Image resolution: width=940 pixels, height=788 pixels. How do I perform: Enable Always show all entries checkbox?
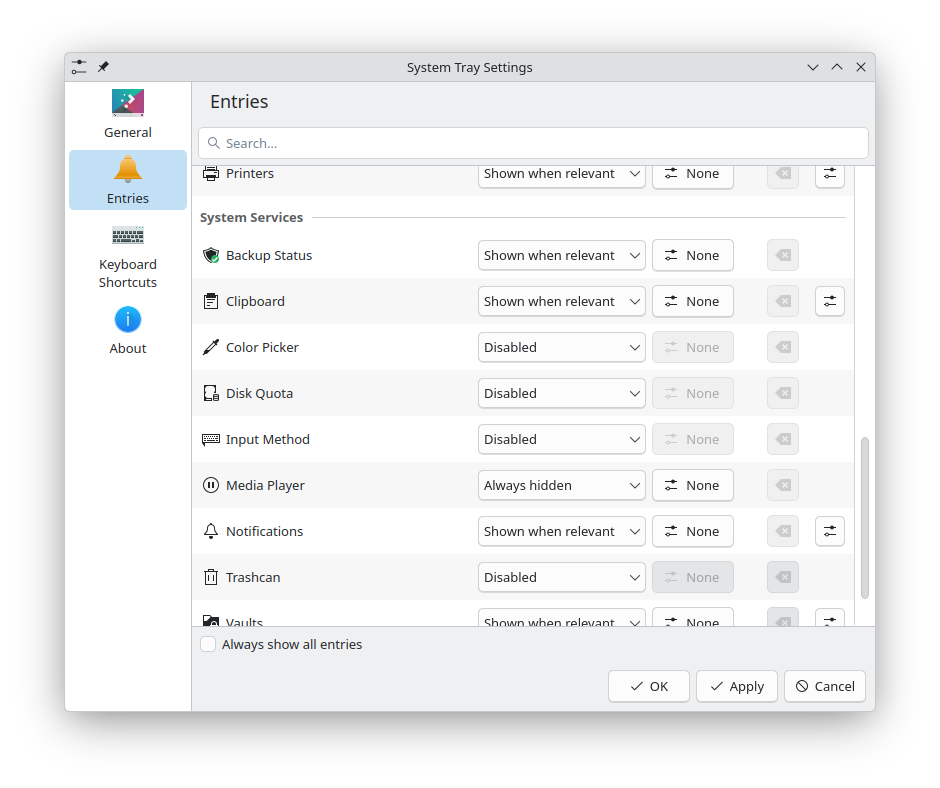[208, 644]
